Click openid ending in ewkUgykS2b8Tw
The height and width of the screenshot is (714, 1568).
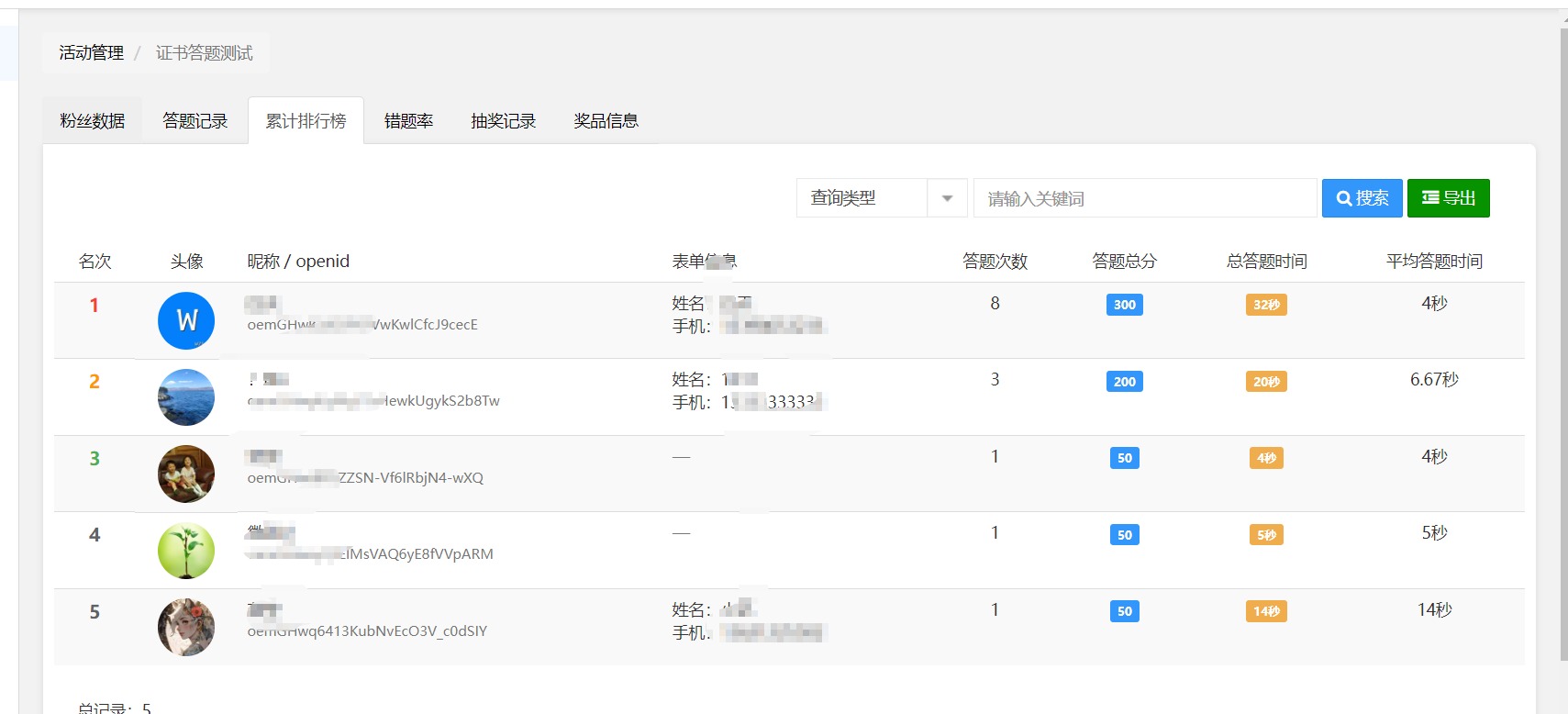[373, 401]
